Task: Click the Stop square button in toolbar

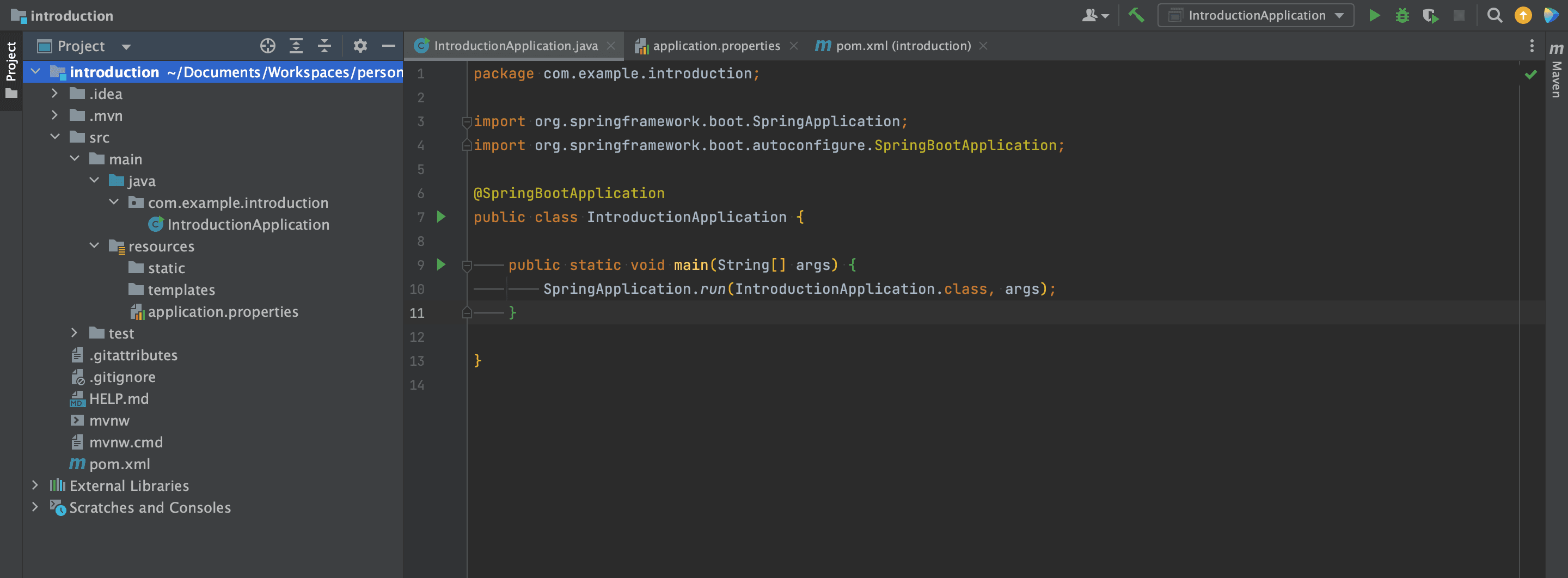Action: click(1459, 15)
